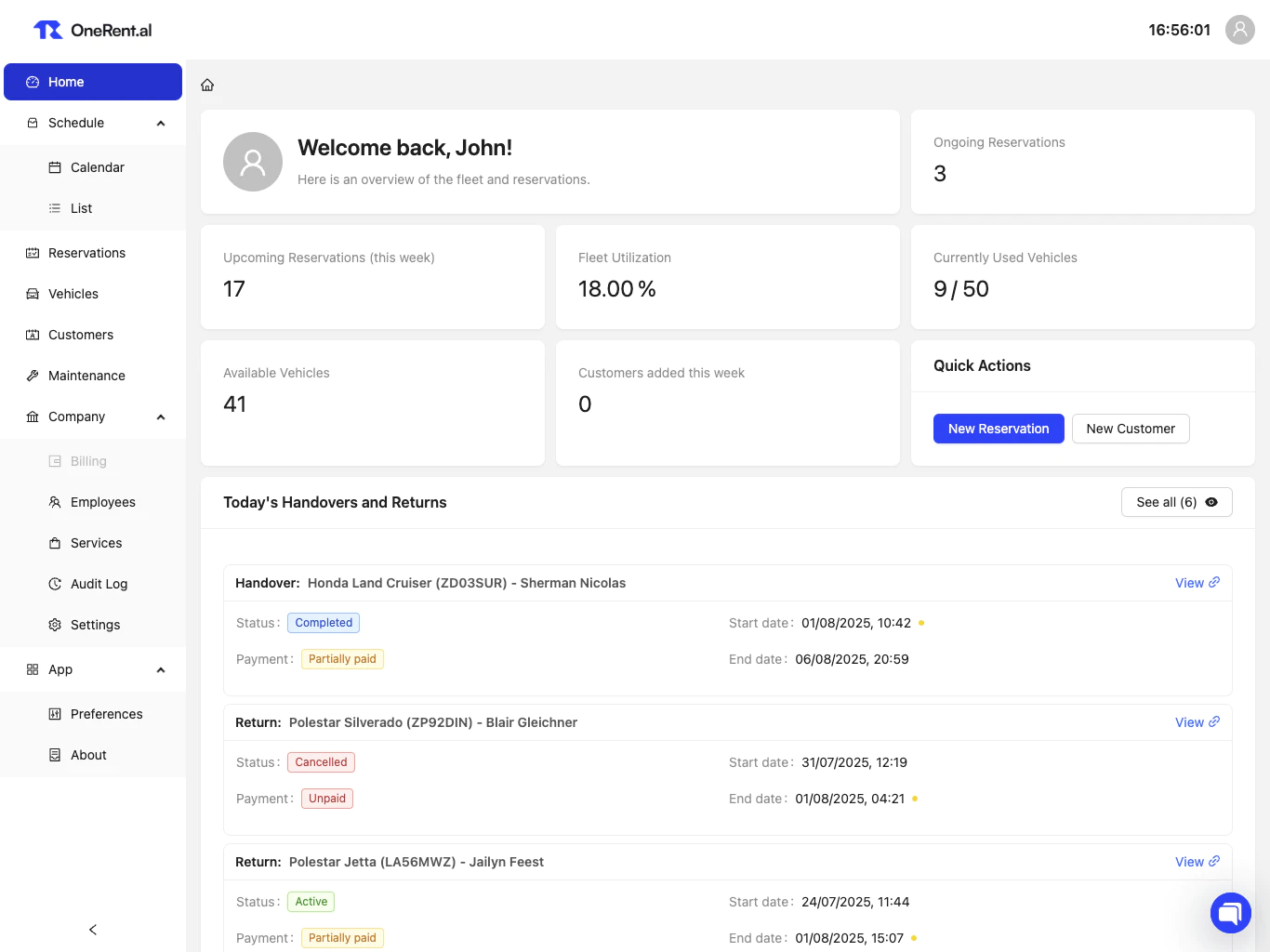The image size is (1270, 952).
Task: Click the Upcoming Reservations value 17
Action: (234, 289)
